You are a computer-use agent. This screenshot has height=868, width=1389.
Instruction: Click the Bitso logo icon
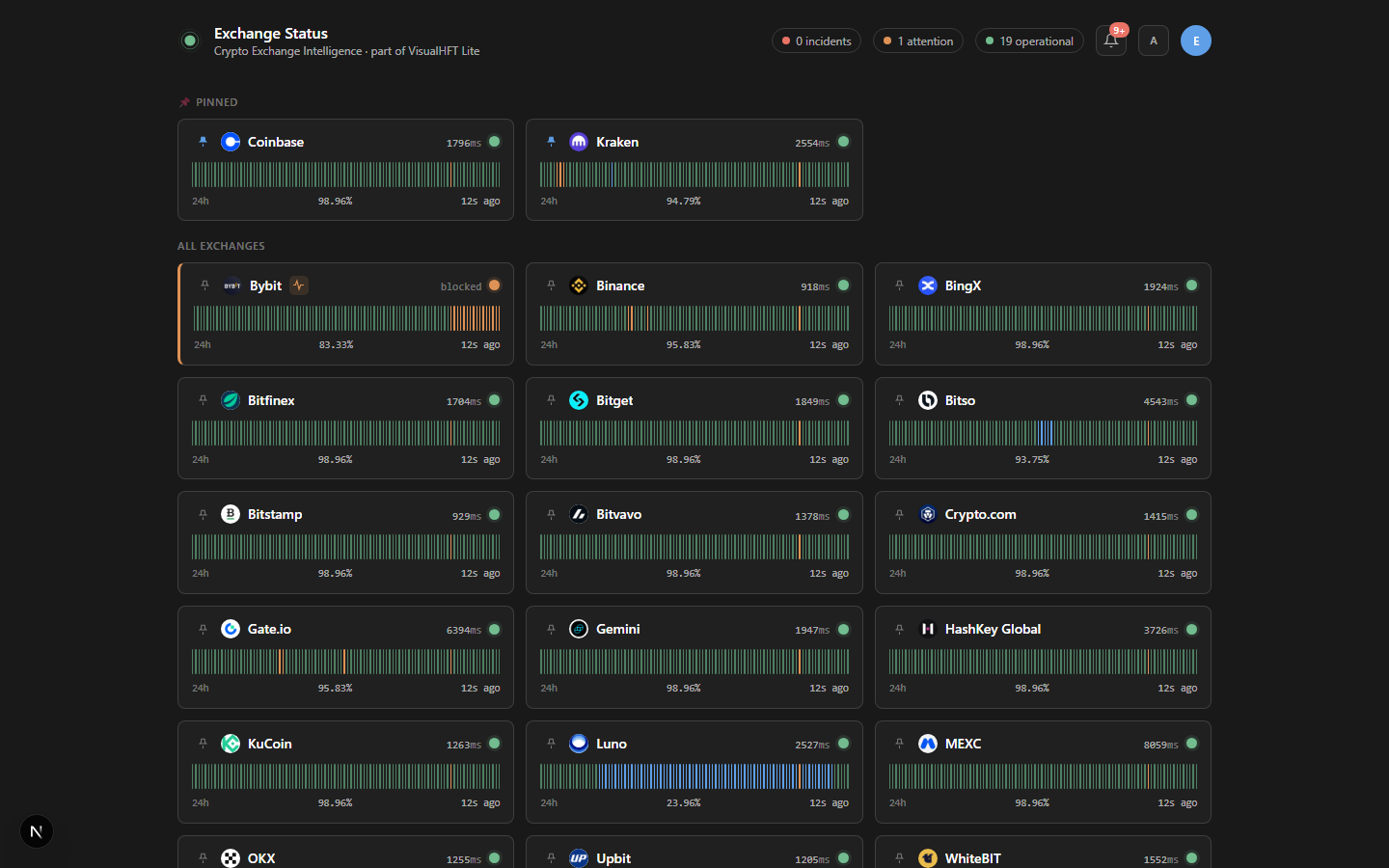(928, 400)
